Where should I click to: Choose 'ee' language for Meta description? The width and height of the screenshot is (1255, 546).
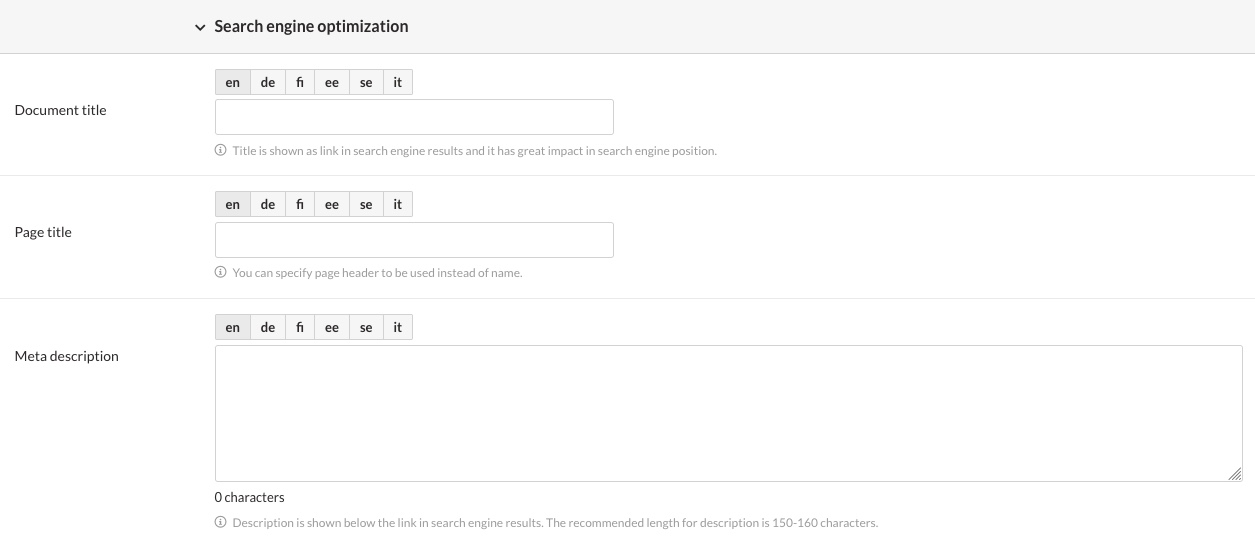coord(332,328)
